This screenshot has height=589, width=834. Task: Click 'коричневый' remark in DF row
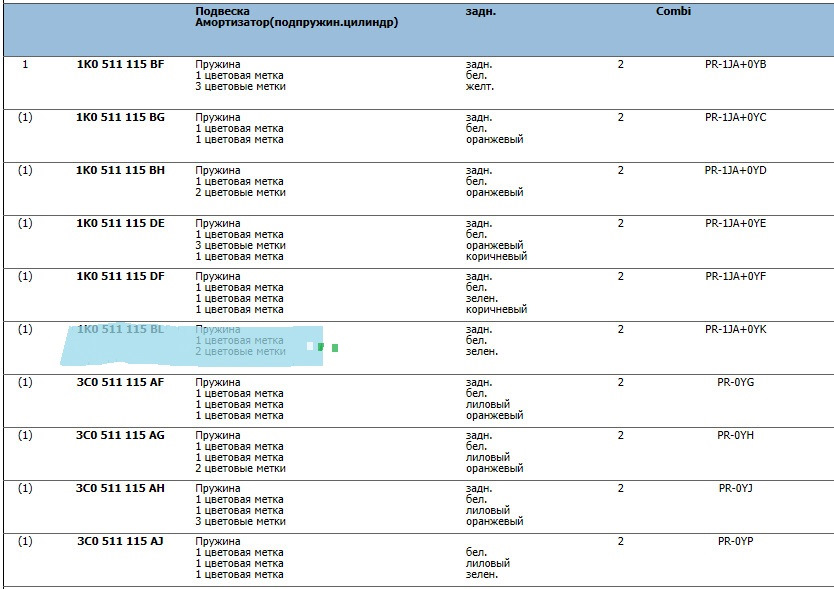(x=496, y=309)
